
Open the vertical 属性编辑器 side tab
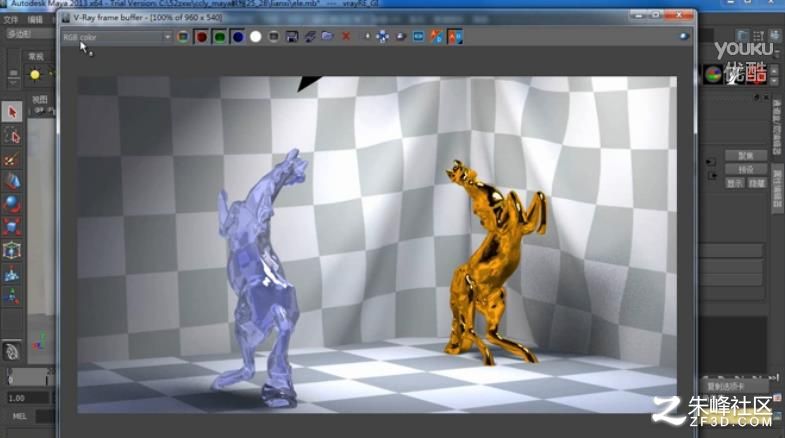click(777, 189)
